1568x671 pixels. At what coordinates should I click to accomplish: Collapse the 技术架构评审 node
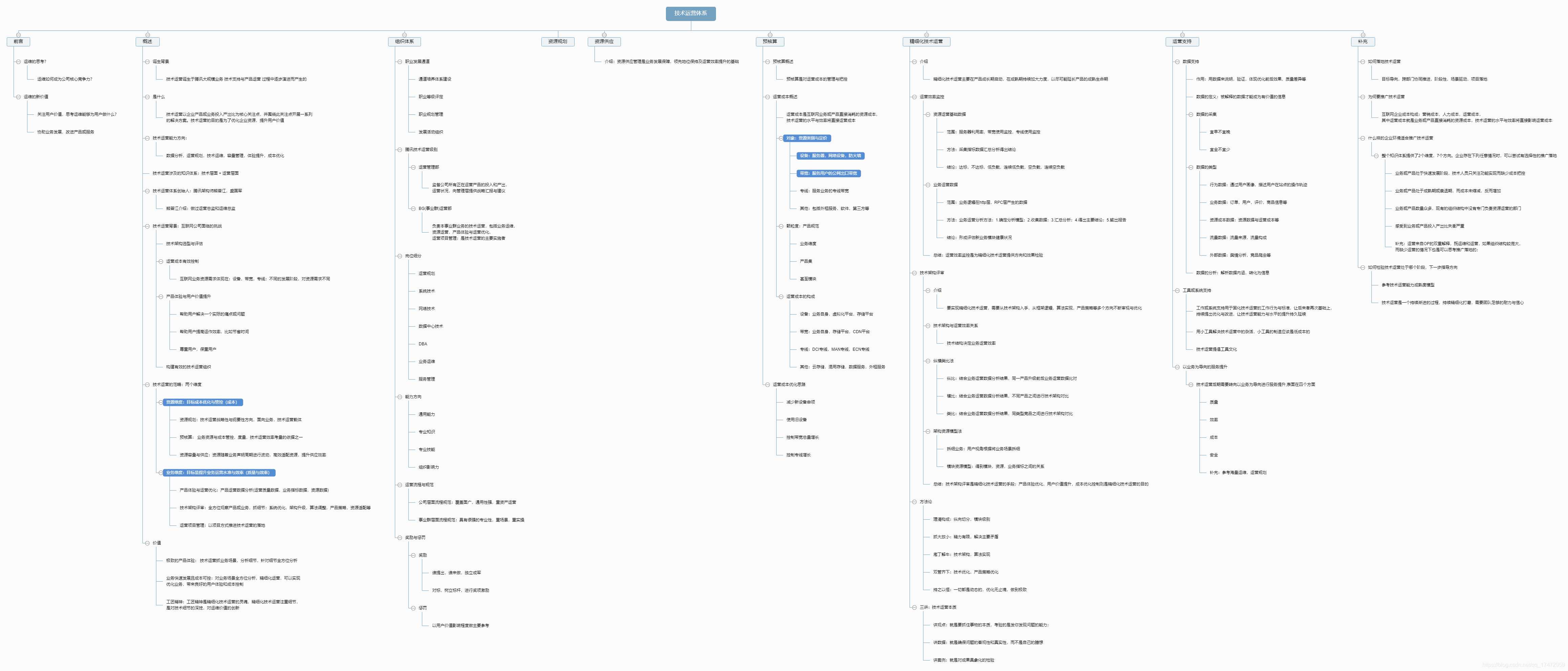tap(914, 273)
